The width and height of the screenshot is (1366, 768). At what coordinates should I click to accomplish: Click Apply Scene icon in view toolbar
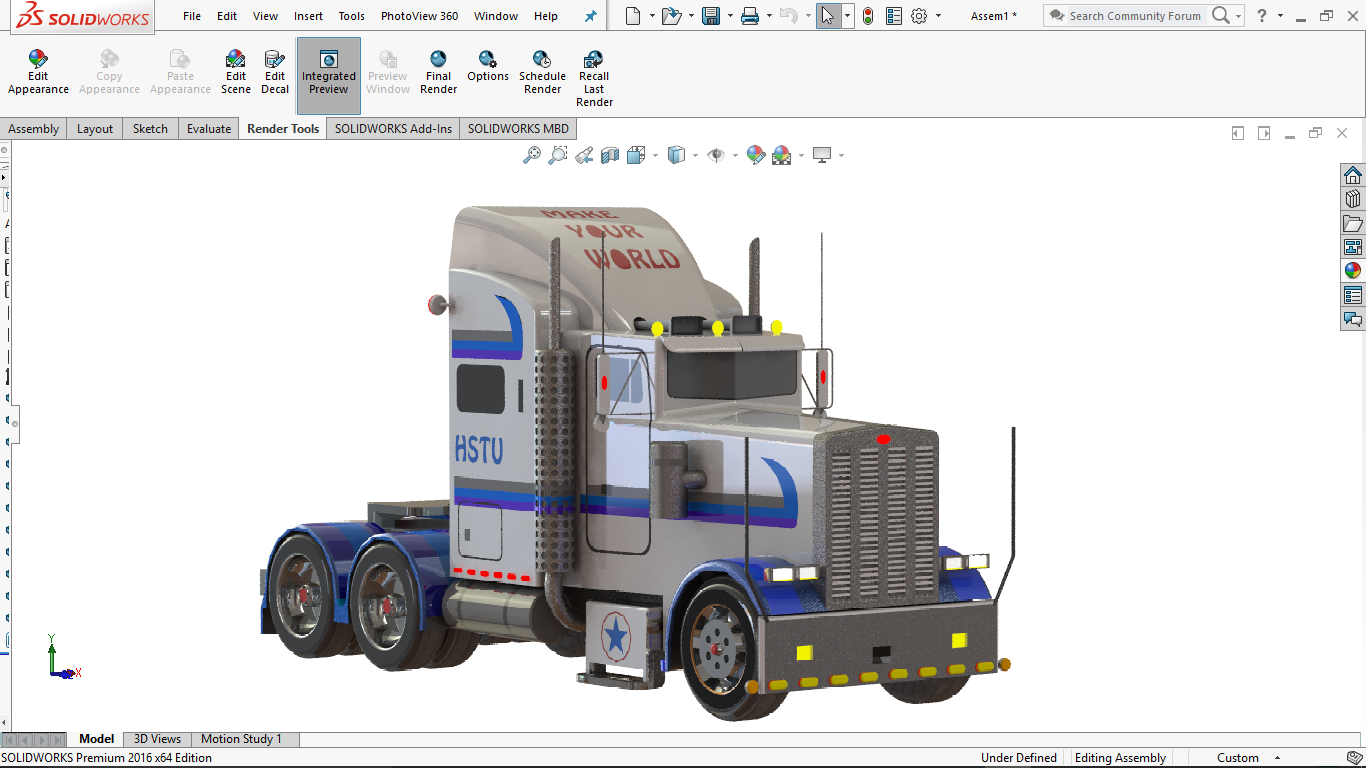pyautogui.click(x=782, y=155)
